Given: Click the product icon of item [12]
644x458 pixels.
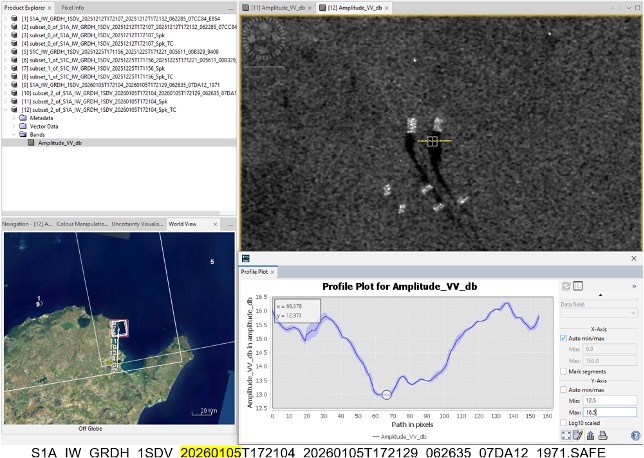Looking at the screenshot, I should point(14,110).
